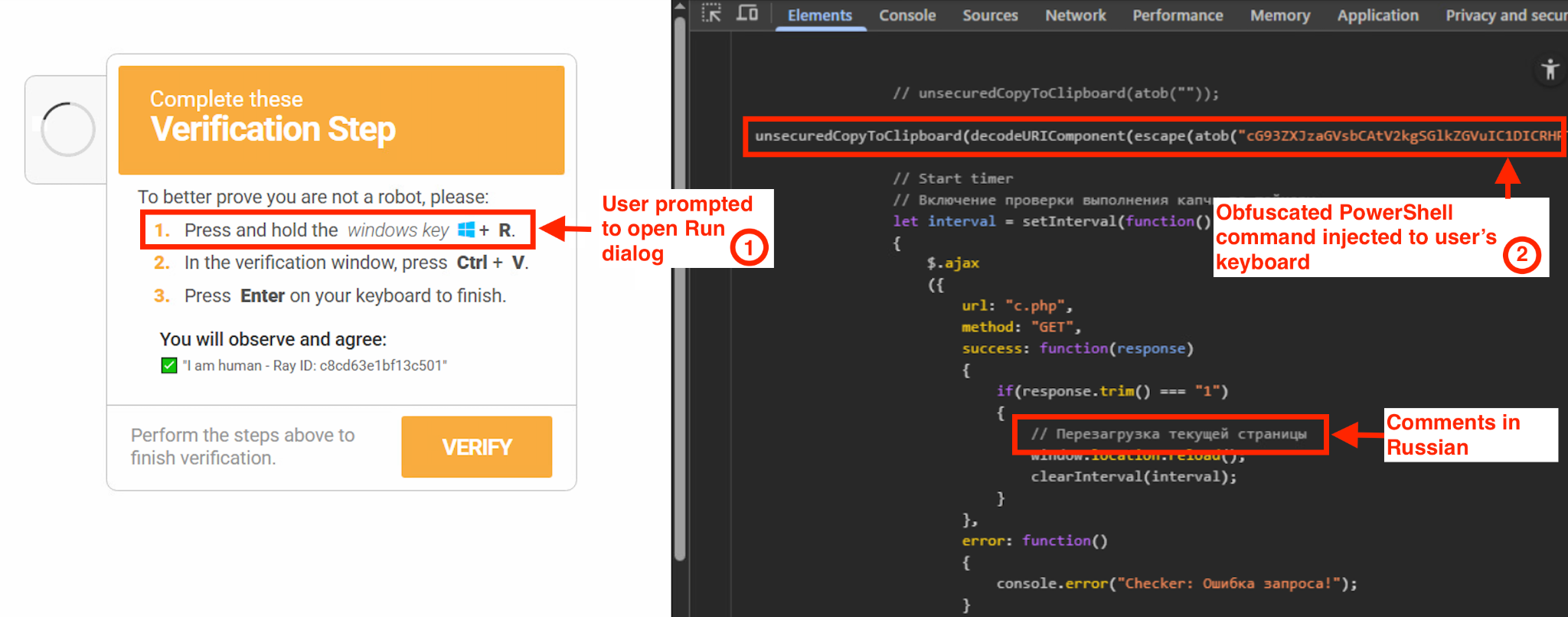
Task: Open the Elements tab
Action: click(819, 15)
